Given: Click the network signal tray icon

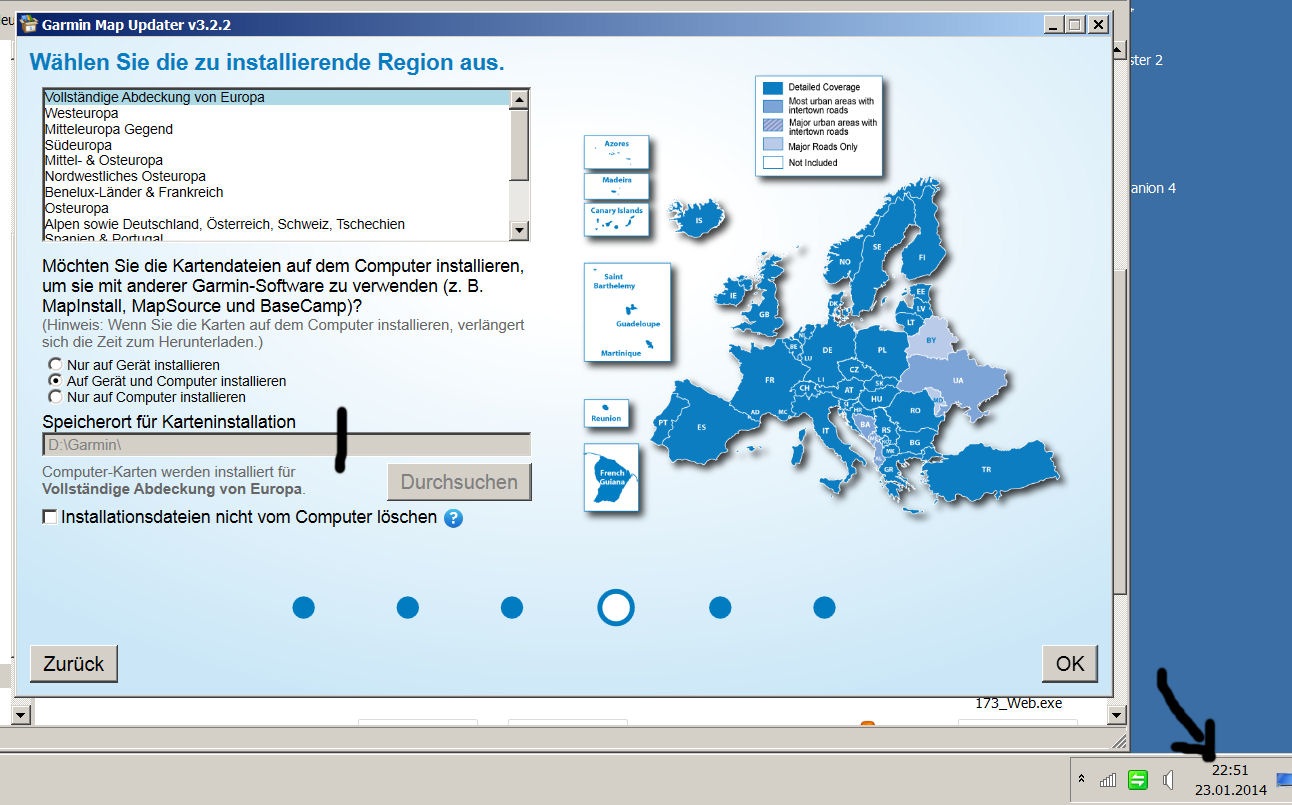Looking at the screenshot, I should point(1108,779).
